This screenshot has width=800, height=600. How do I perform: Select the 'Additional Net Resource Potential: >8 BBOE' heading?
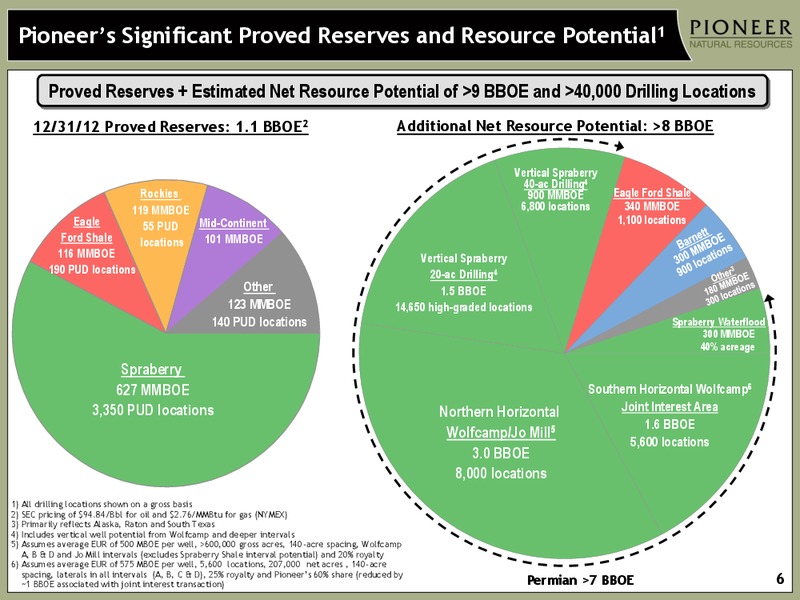[555, 126]
